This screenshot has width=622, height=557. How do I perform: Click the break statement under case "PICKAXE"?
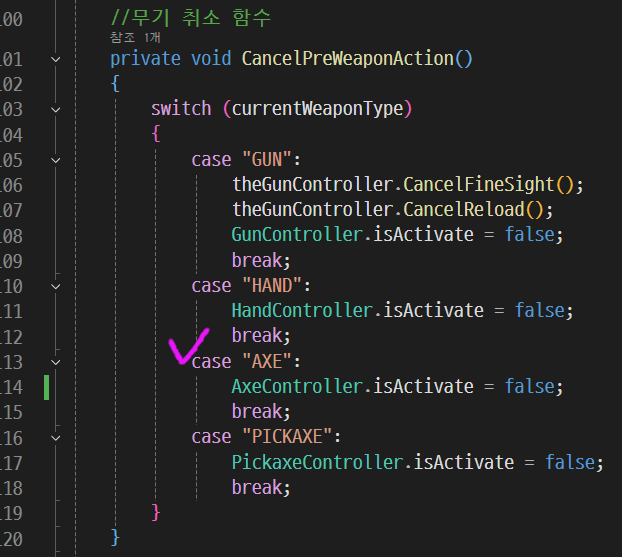[261, 487]
